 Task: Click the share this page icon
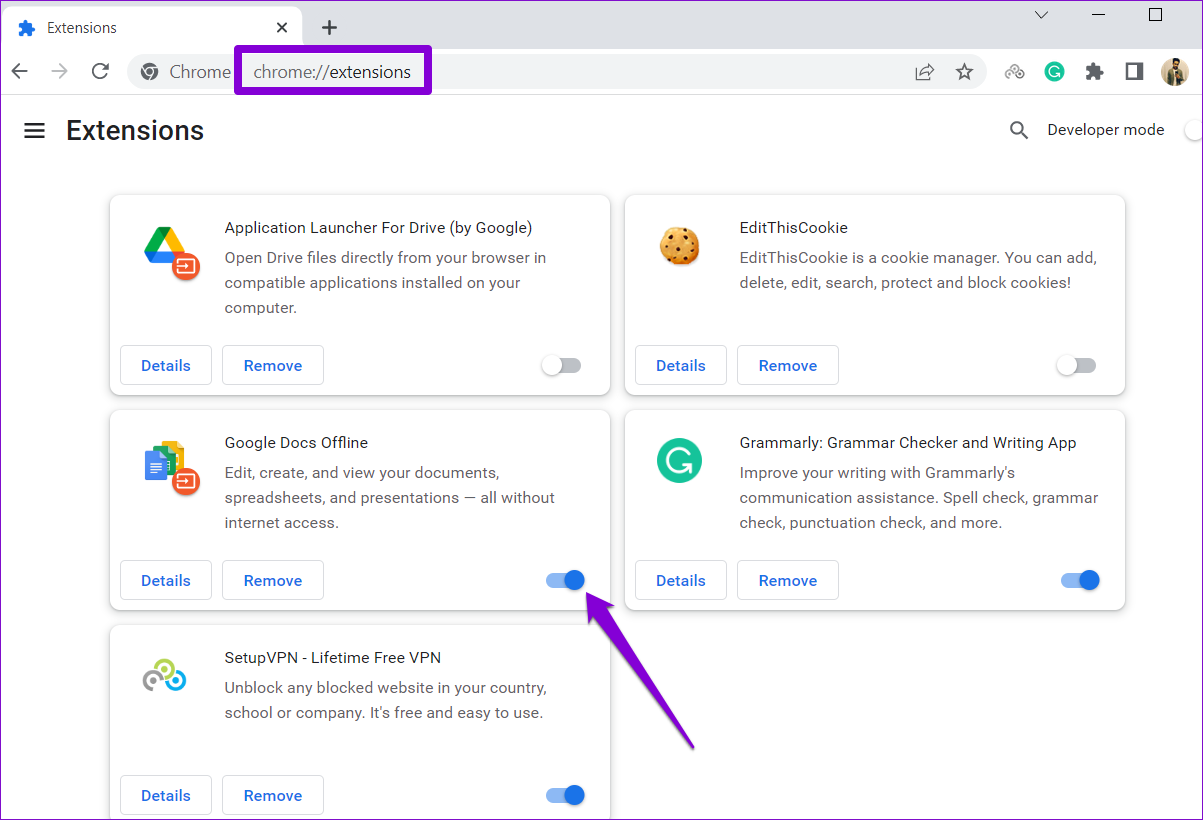coord(924,72)
